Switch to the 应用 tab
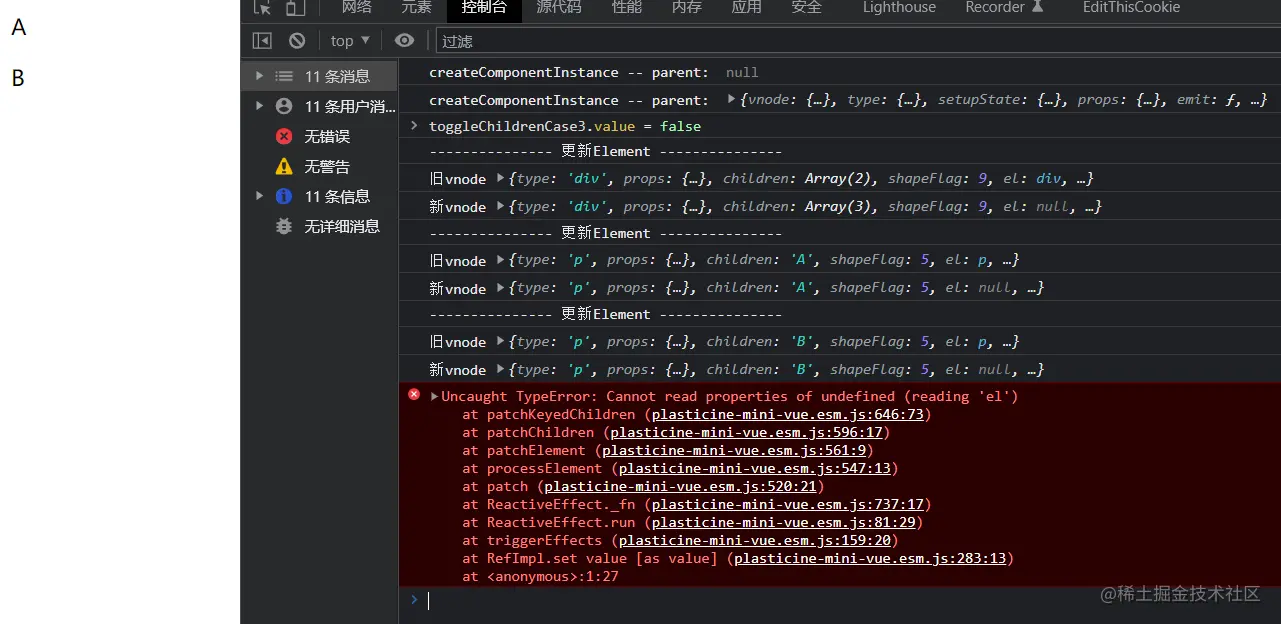This screenshot has height=624, width=1281. 747,7
